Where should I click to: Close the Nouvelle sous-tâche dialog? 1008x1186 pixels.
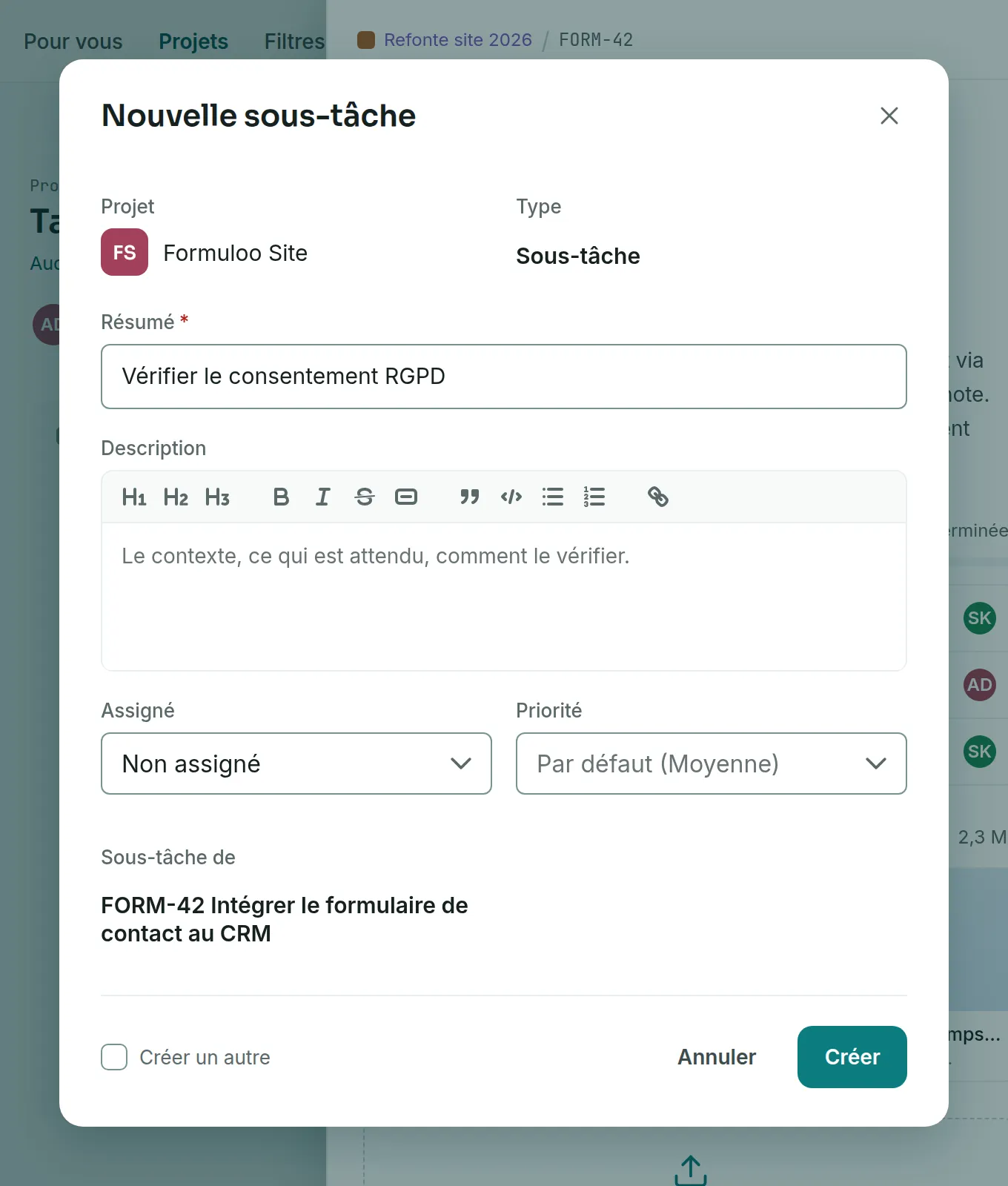[x=889, y=116]
